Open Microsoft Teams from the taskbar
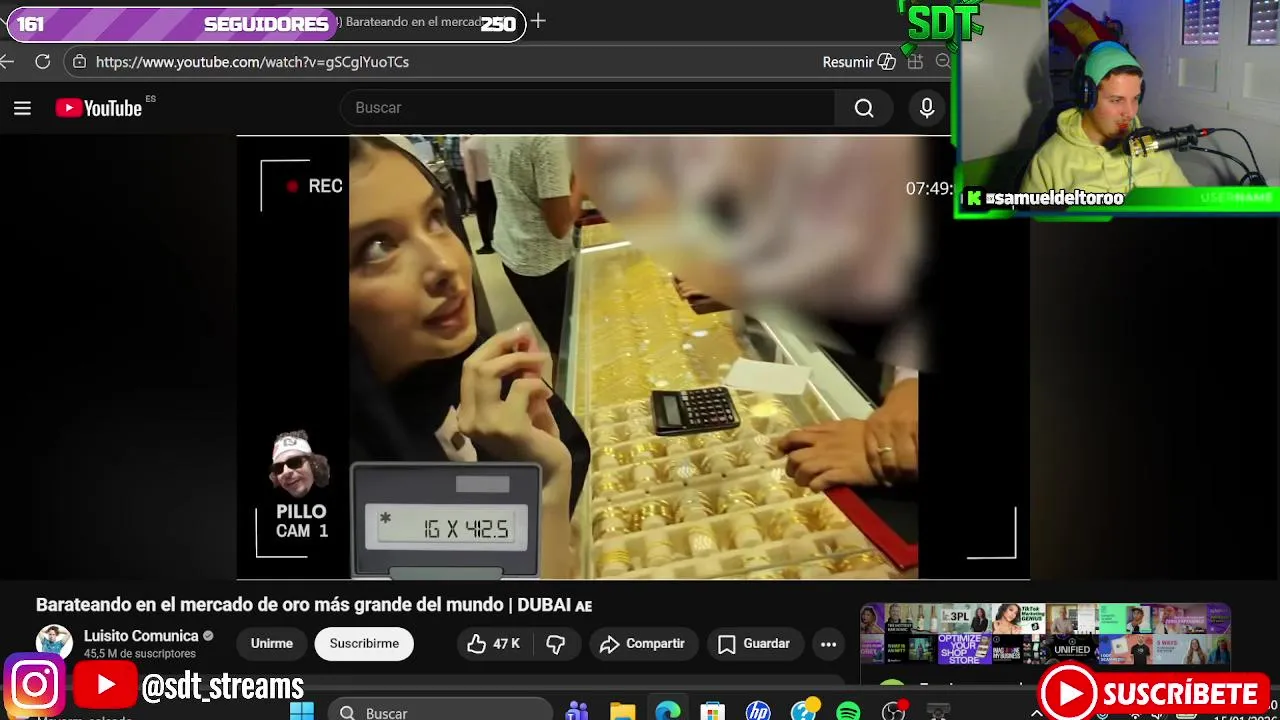This screenshot has height=720, width=1280. tap(577, 712)
